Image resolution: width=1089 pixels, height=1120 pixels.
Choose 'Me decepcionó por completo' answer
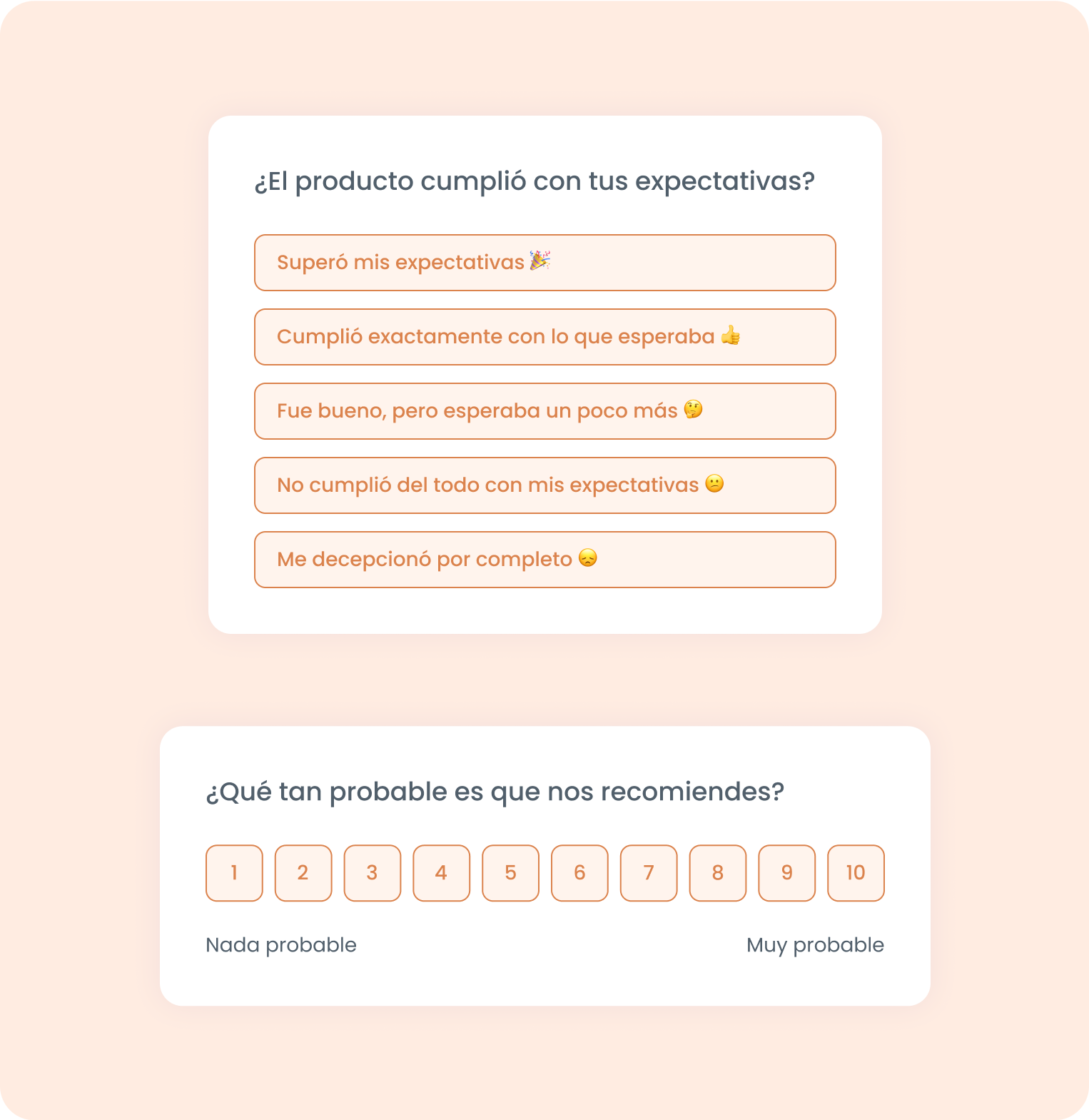click(x=544, y=560)
